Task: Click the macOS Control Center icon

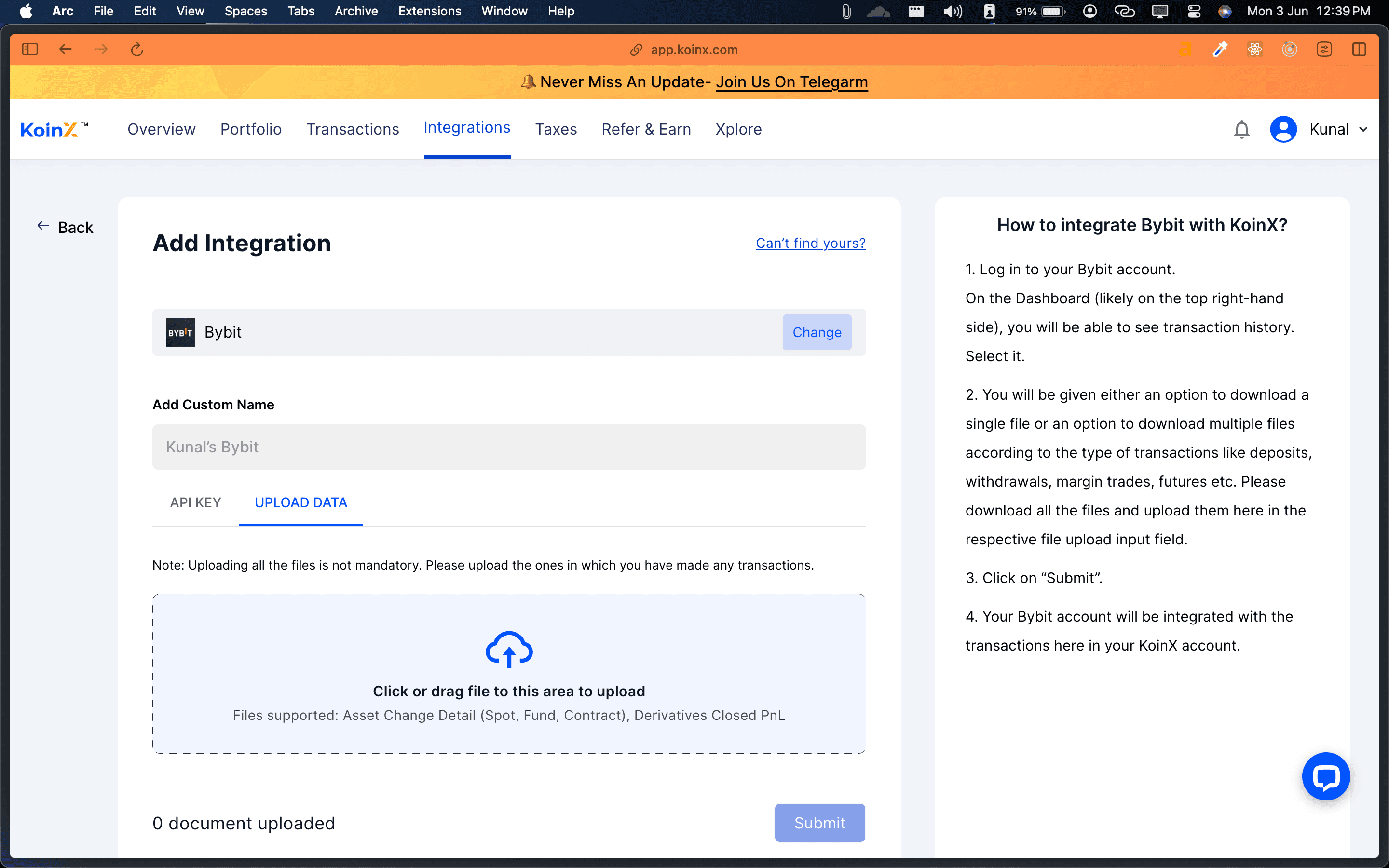Action: click(1194, 11)
